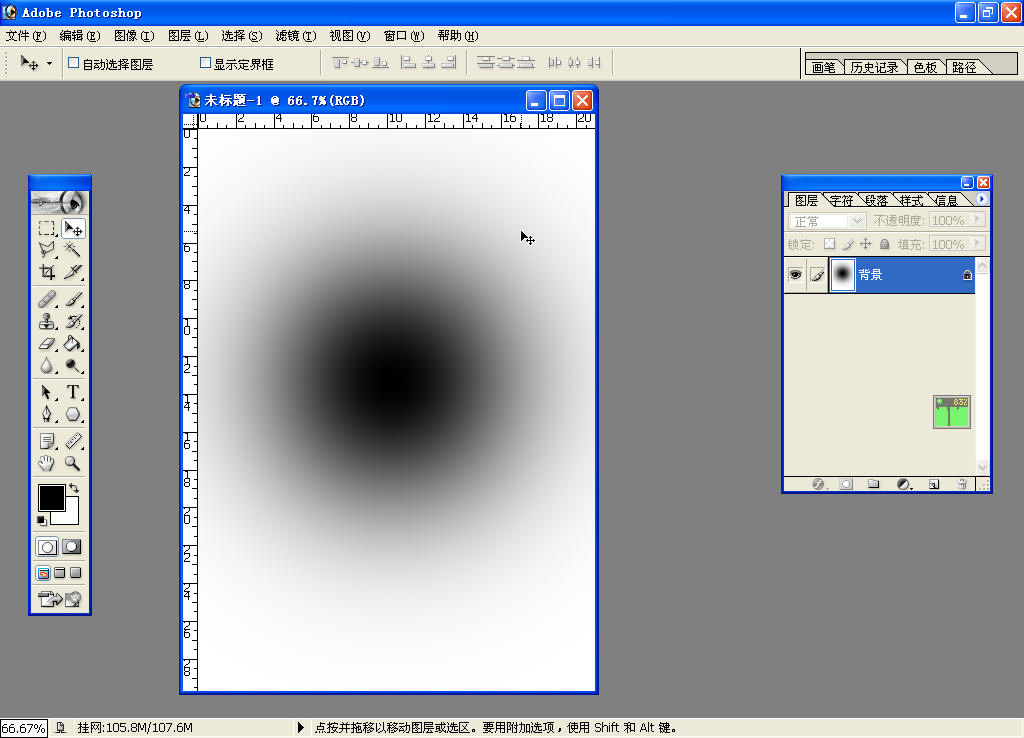Click the 背景 layer thumbnail
1024x738 pixels.
pos(842,274)
